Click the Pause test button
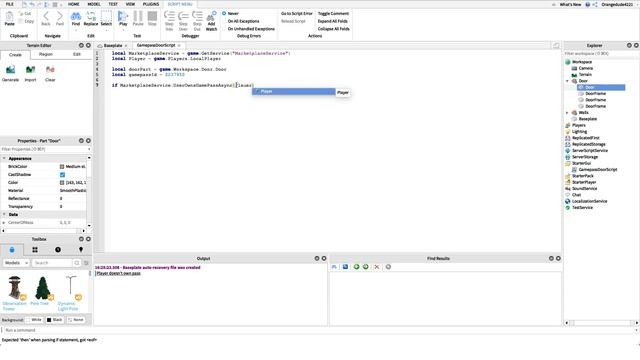Screen dimensions: 640x360 click(138, 19)
